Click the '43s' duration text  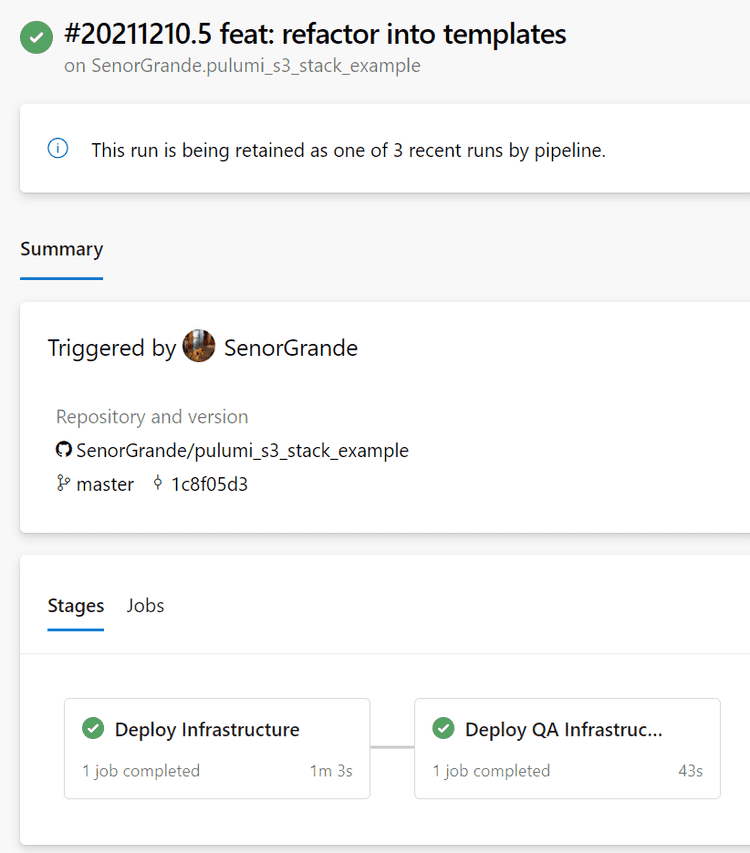[690, 771]
